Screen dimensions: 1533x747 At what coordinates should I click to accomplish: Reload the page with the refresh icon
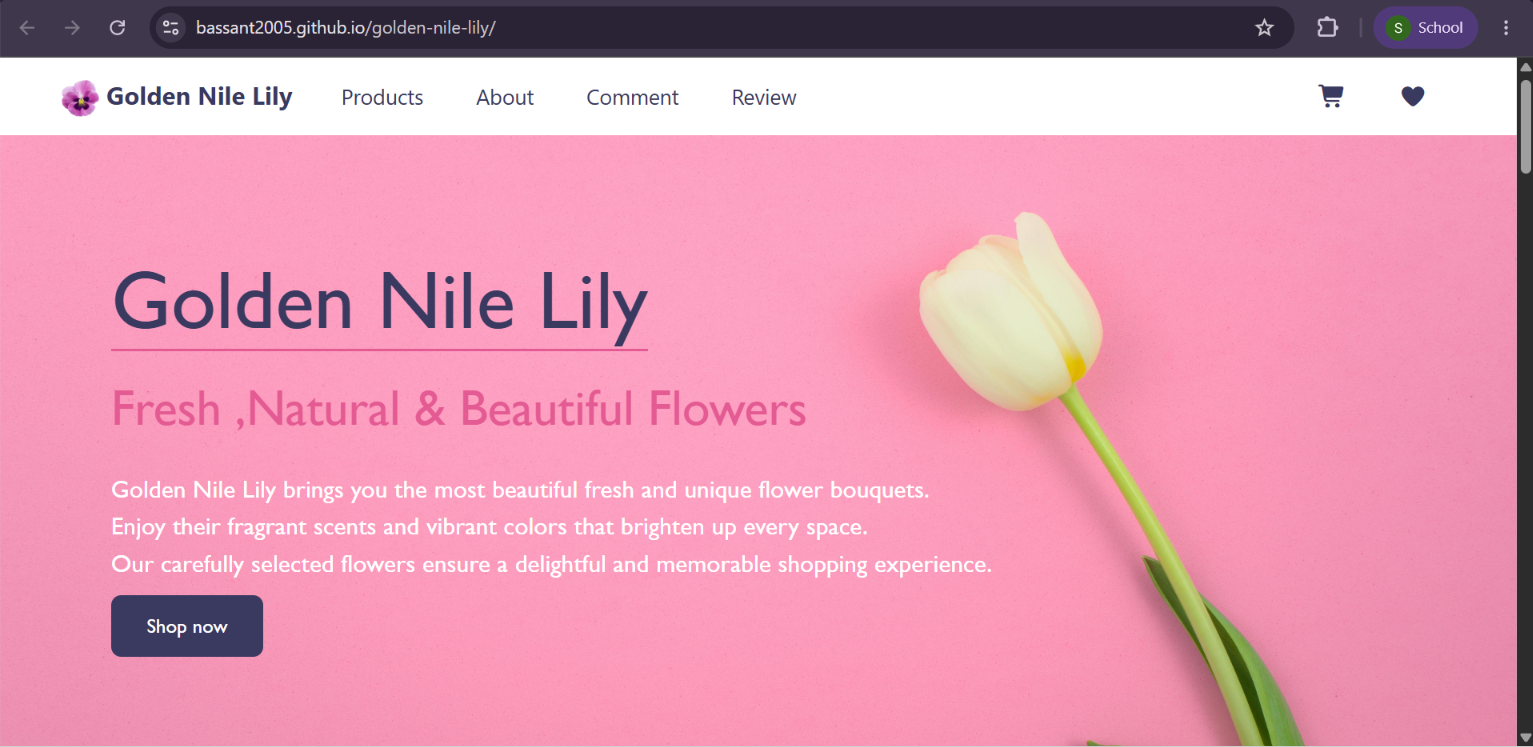click(x=117, y=28)
